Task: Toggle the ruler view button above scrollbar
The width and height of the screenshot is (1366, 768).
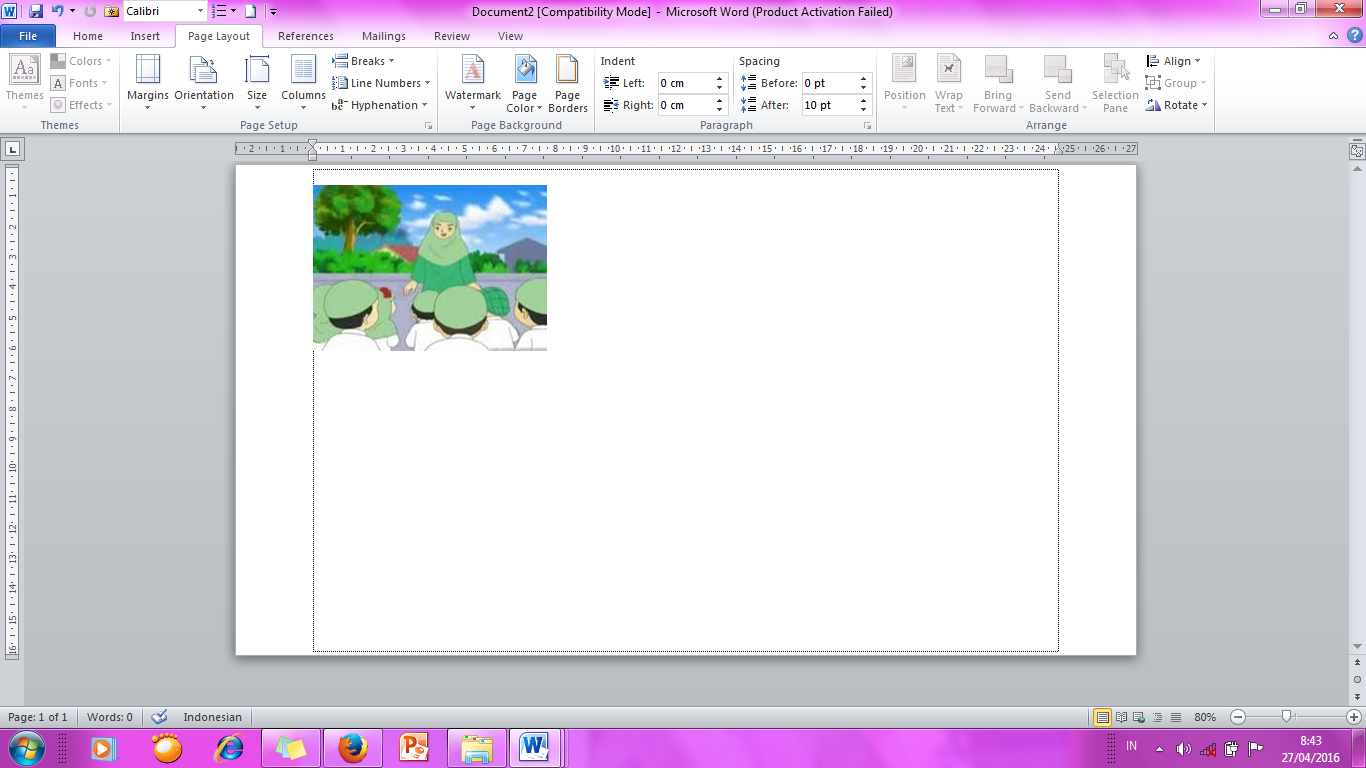Action: pos(1357,151)
